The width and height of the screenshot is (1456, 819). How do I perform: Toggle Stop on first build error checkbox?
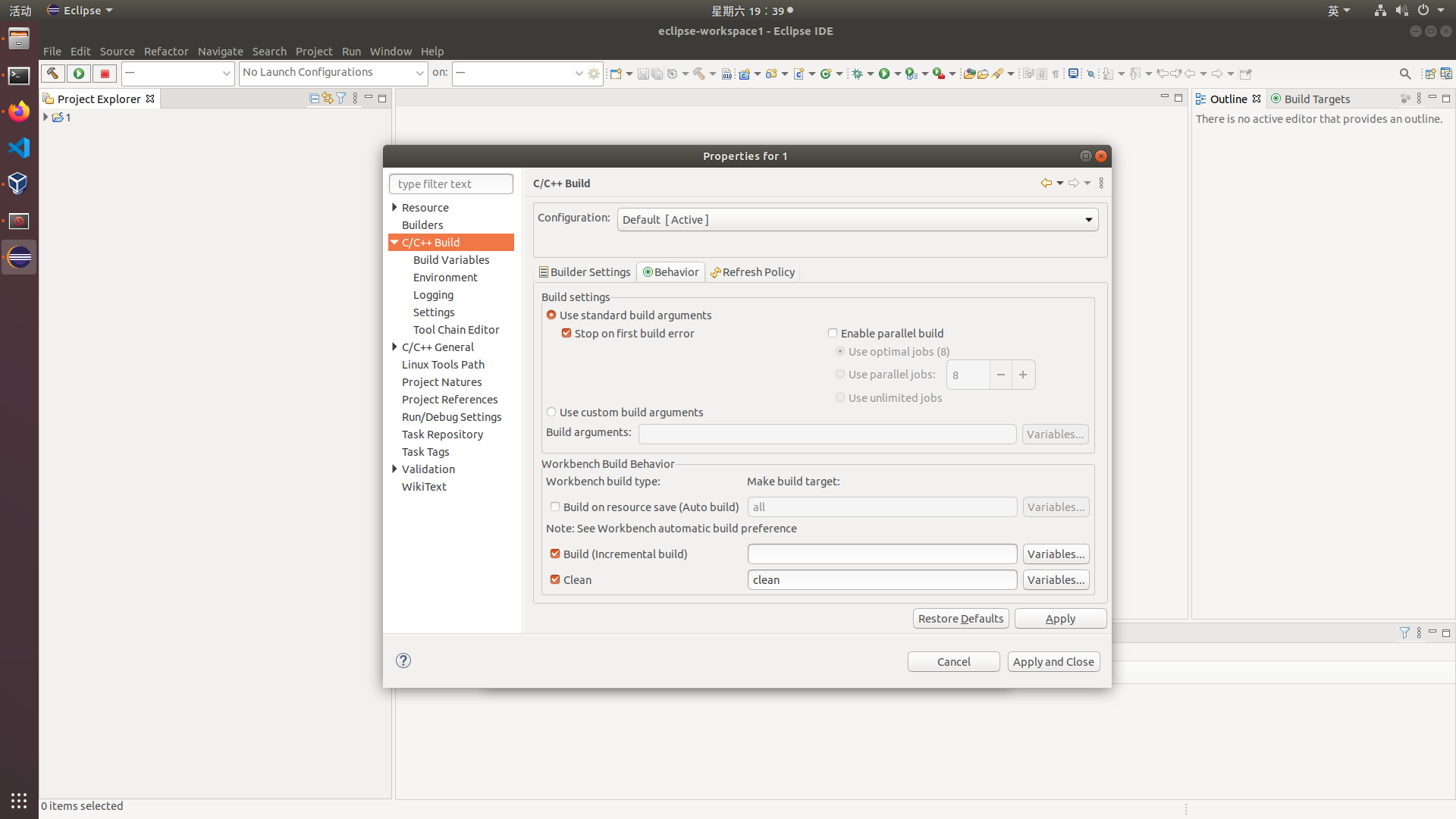566,333
